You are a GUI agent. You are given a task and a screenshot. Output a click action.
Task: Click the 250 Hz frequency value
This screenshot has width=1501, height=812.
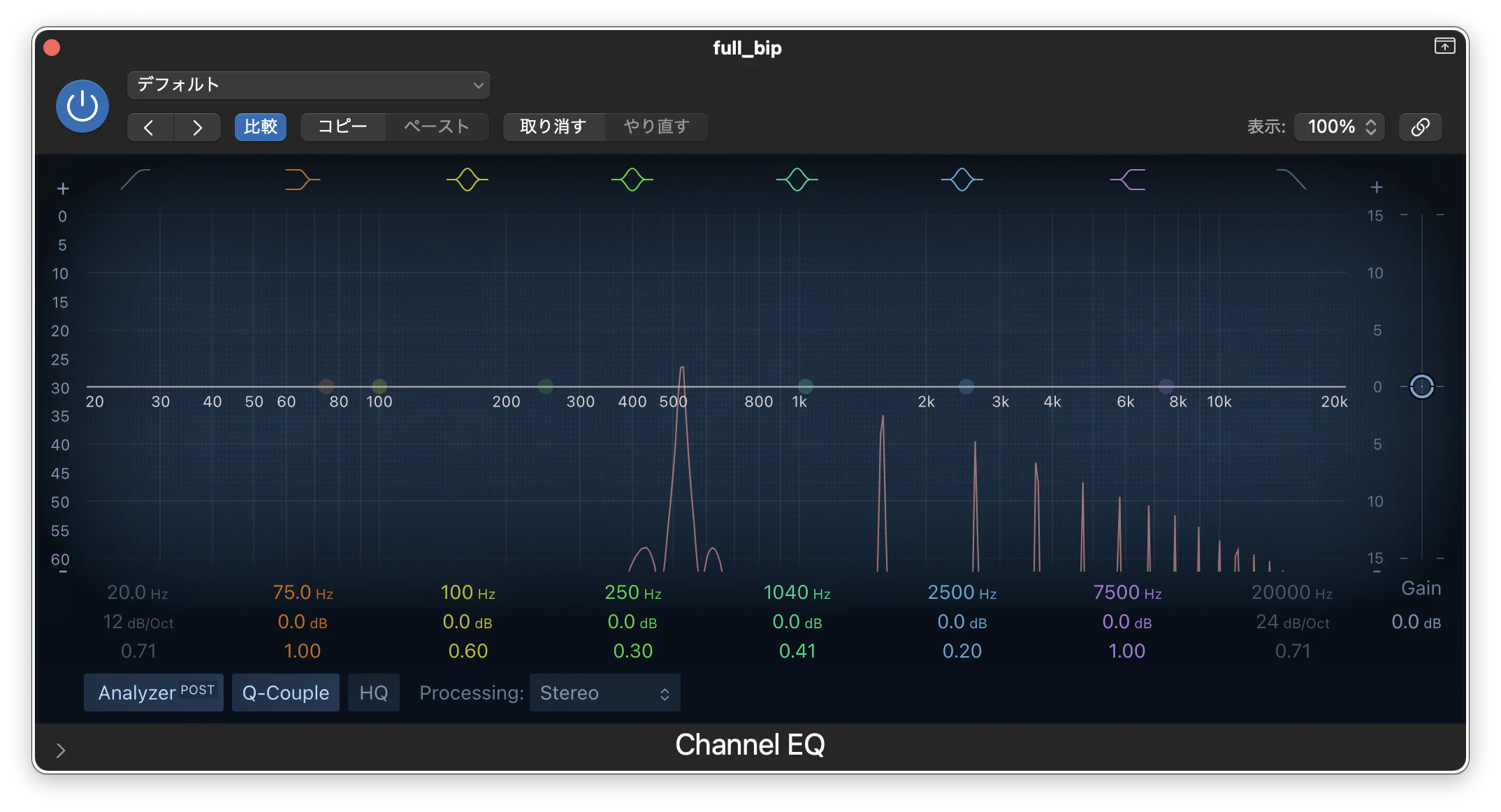point(632,593)
